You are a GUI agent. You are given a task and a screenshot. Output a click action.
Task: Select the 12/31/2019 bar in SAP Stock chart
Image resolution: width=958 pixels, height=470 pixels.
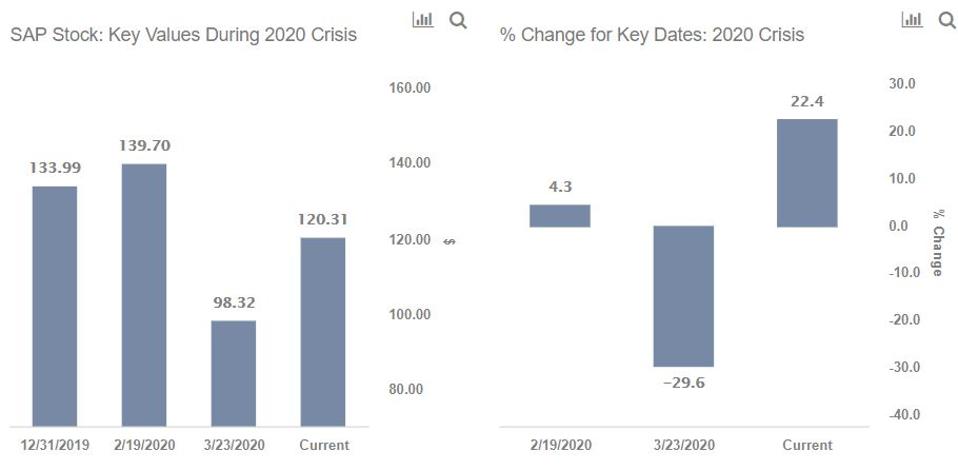pos(55,306)
